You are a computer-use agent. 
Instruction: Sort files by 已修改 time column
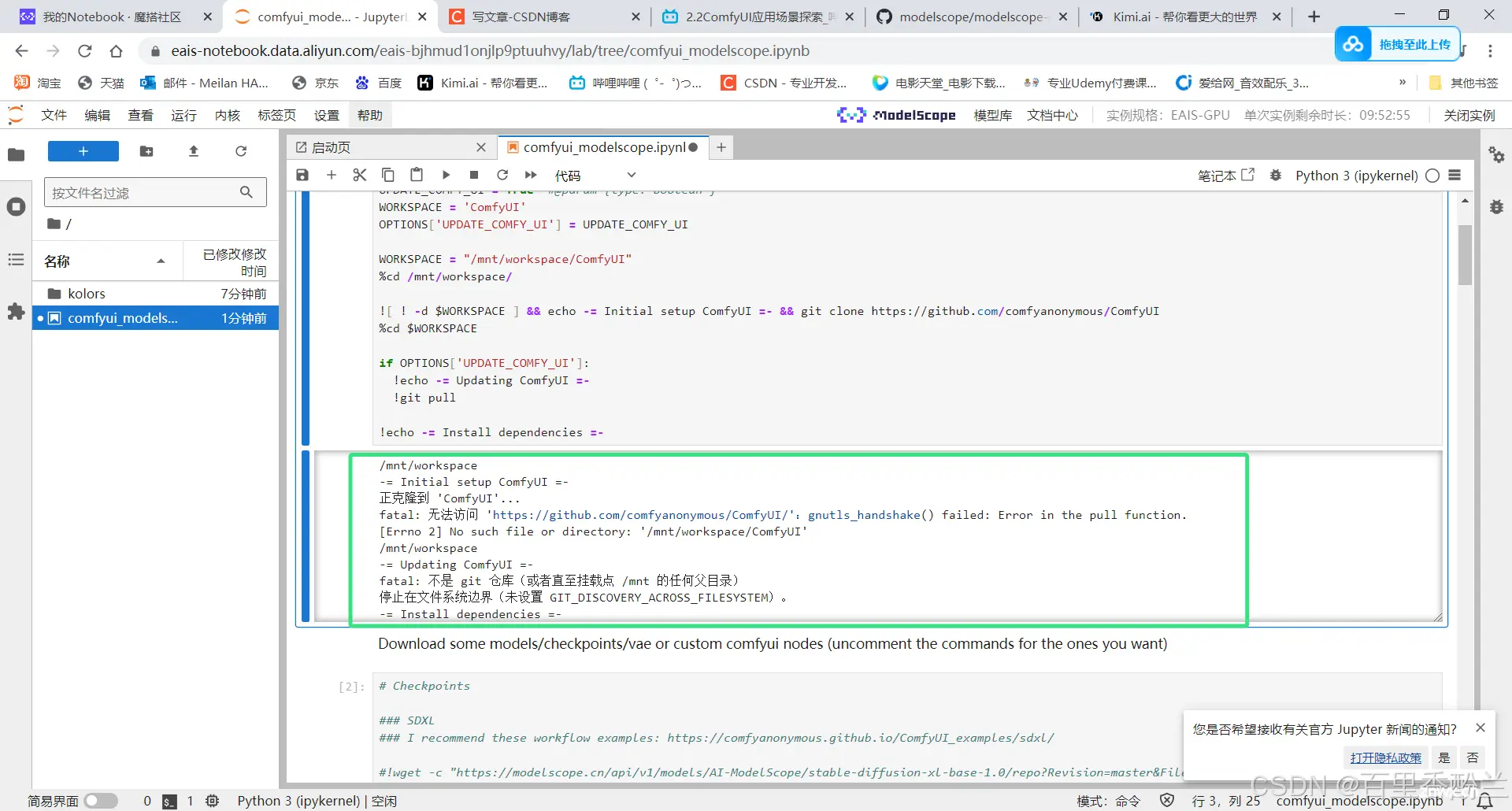pyautogui.click(x=232, y=261)
